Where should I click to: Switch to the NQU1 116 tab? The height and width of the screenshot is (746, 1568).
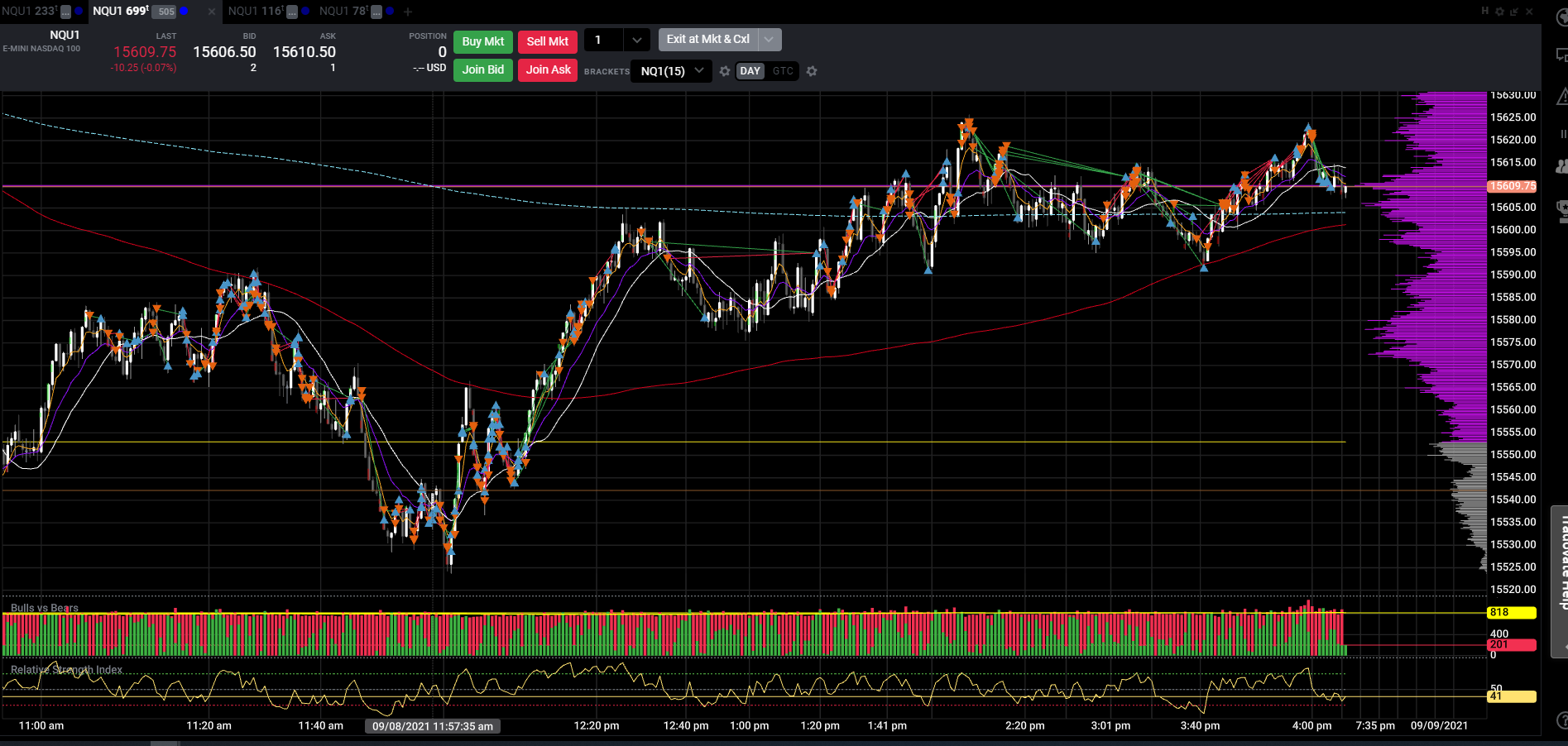[x=256, y=12]
